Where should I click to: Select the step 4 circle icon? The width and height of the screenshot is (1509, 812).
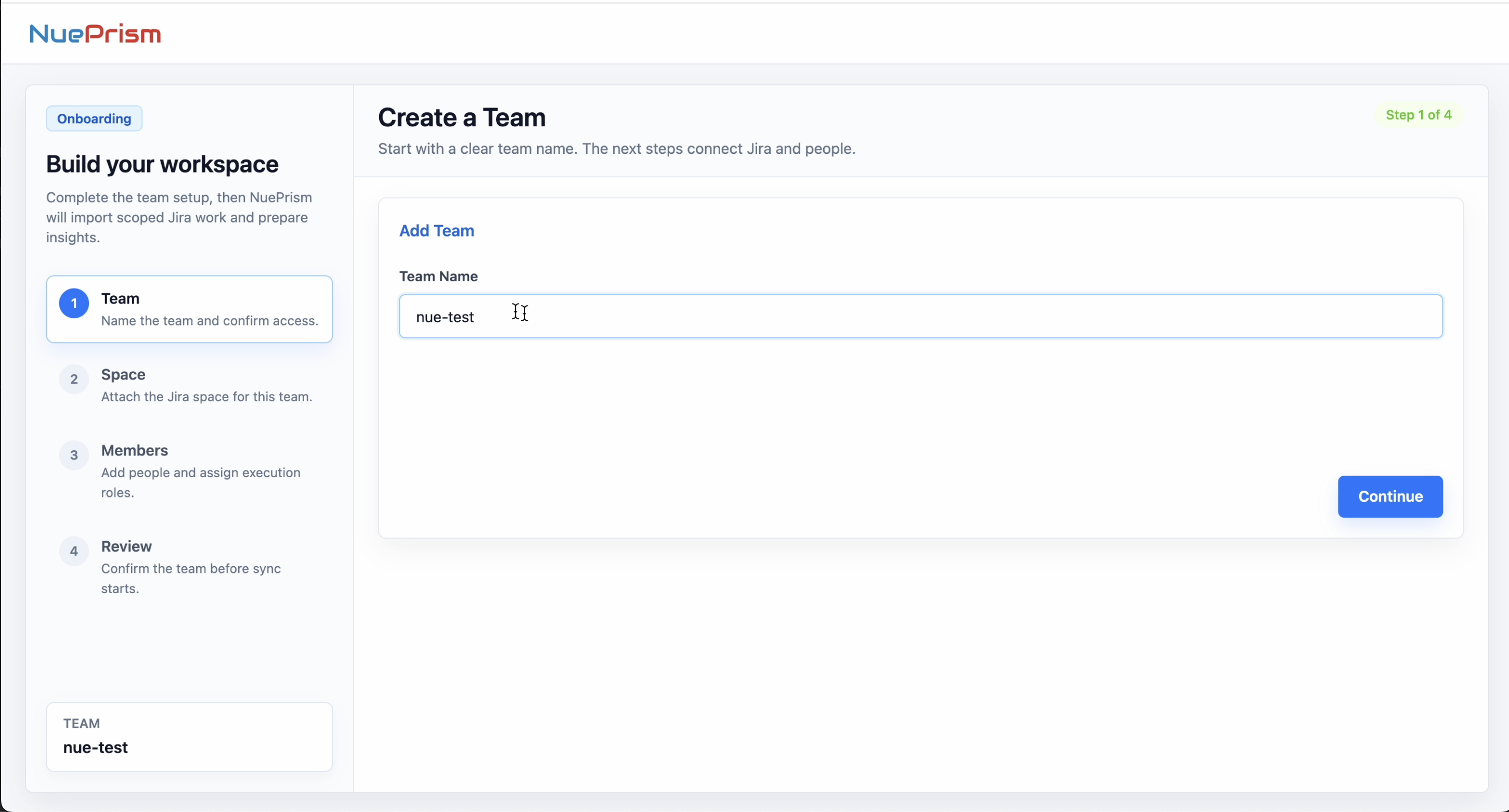click(x=74, y=551)
